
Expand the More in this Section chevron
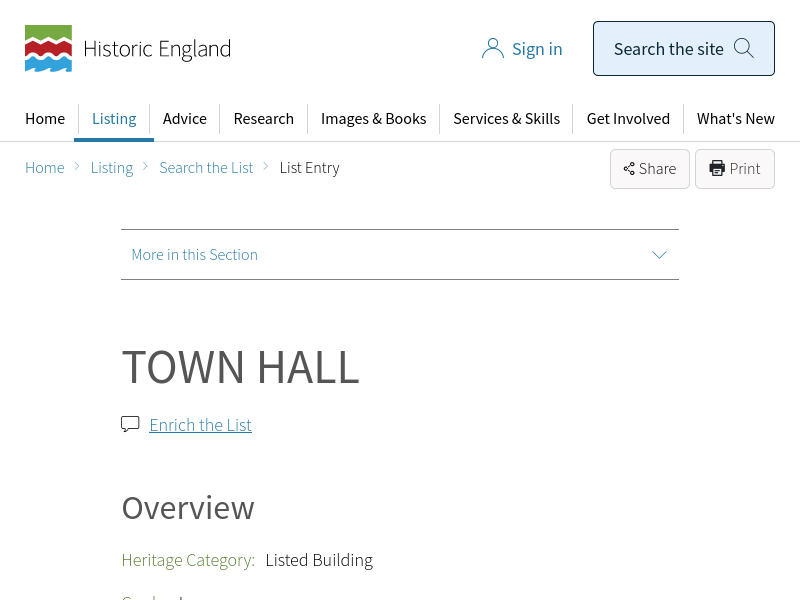[659, 255]
